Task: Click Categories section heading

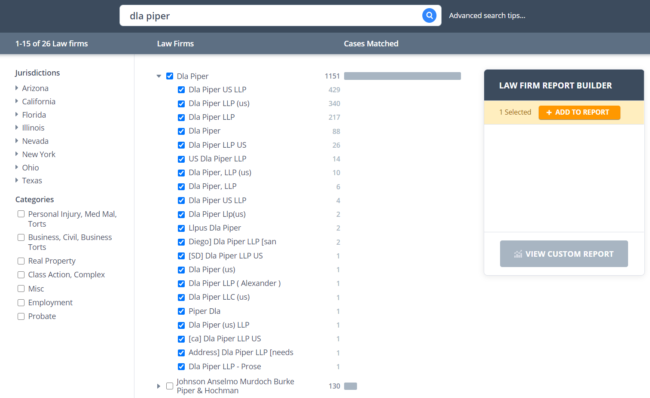Action: pos(34,199)
